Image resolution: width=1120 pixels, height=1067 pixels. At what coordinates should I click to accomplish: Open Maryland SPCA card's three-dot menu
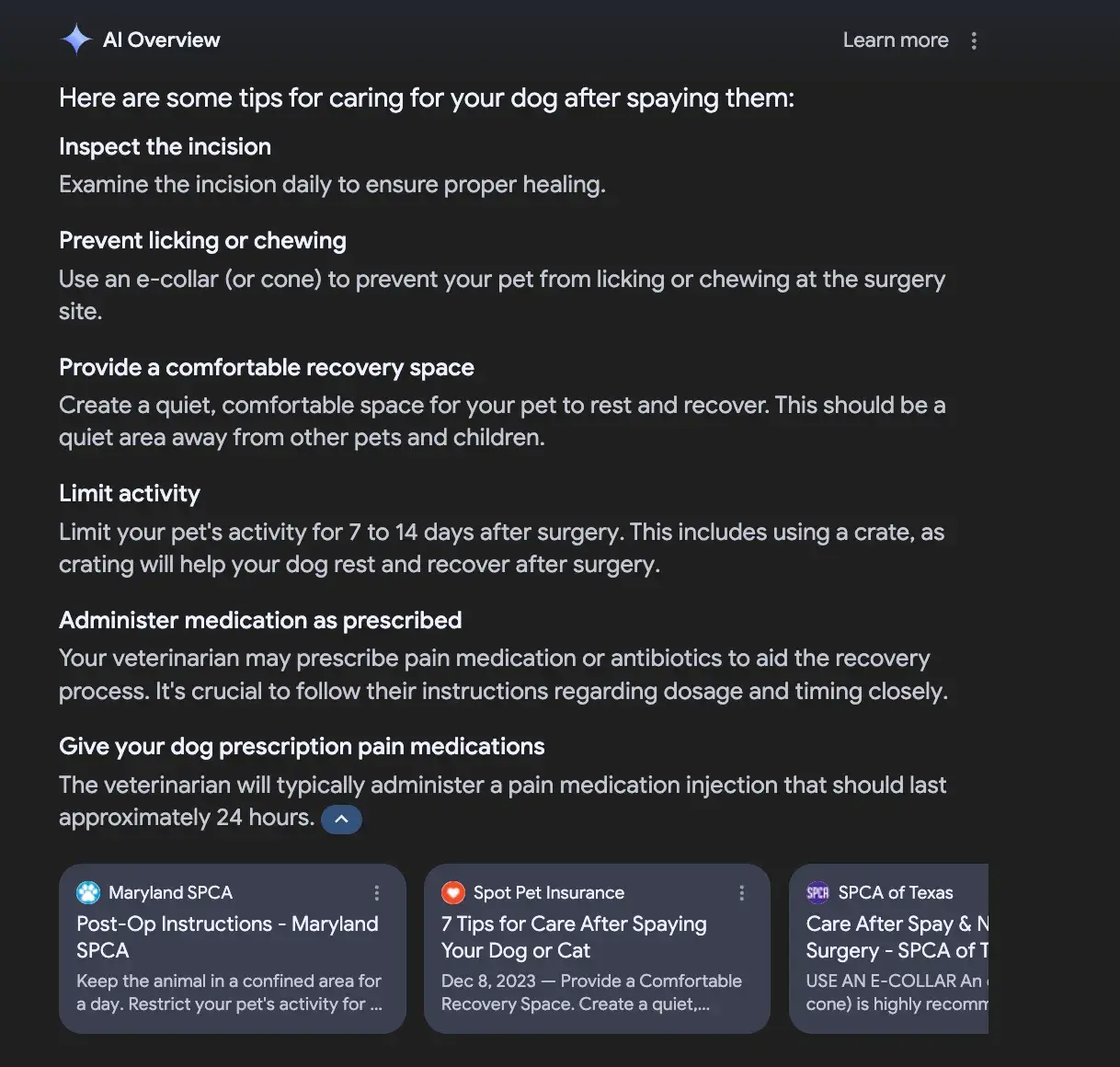376,893
